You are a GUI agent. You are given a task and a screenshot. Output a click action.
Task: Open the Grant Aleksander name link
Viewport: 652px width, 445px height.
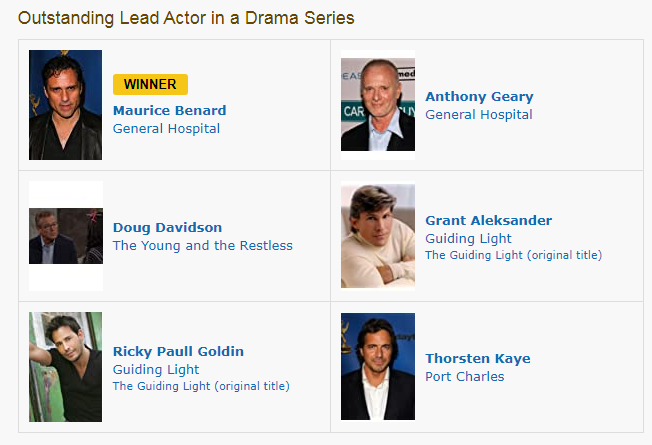point(489,220)
